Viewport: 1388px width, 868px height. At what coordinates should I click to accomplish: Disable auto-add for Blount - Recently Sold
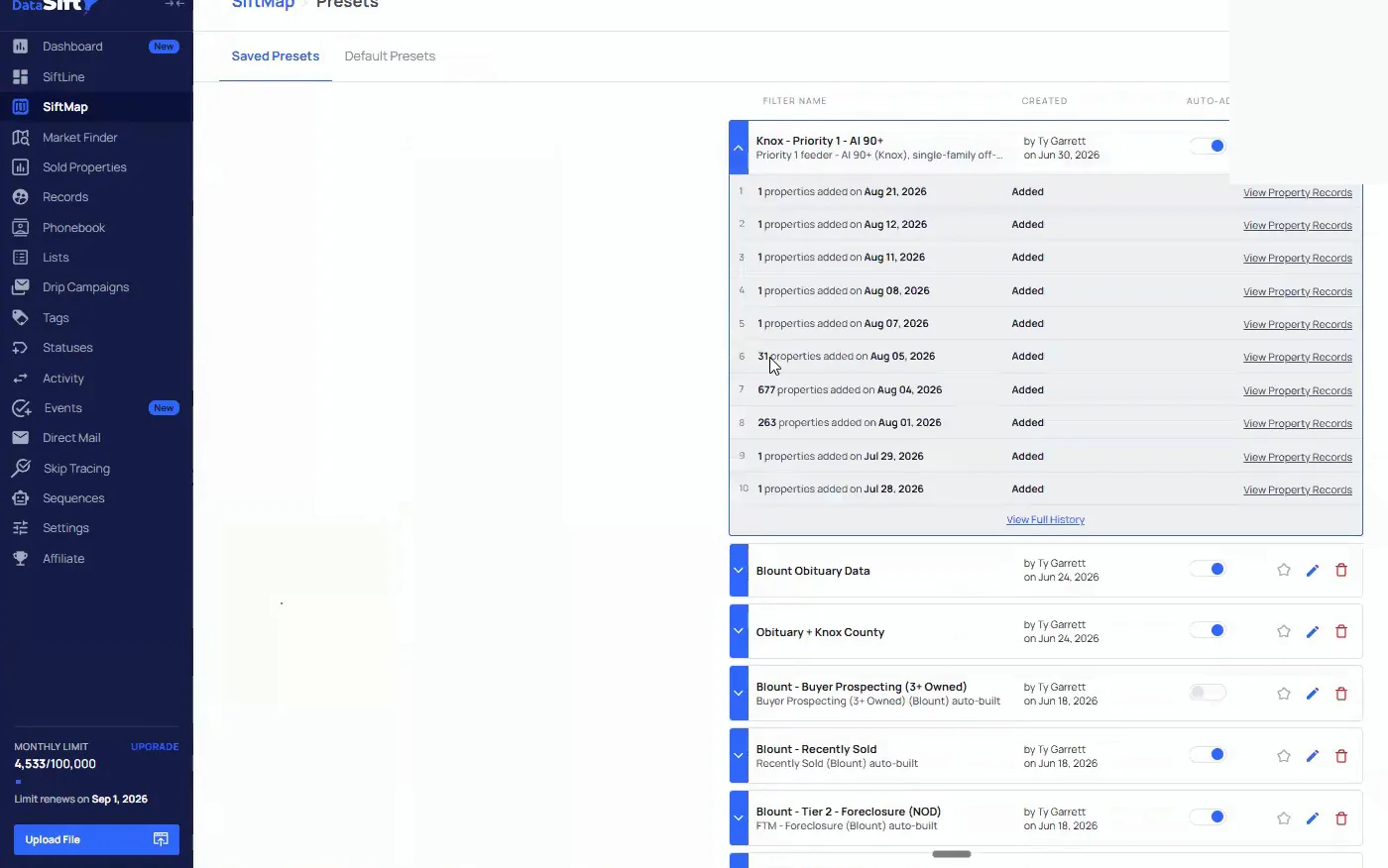(1208, 755)
